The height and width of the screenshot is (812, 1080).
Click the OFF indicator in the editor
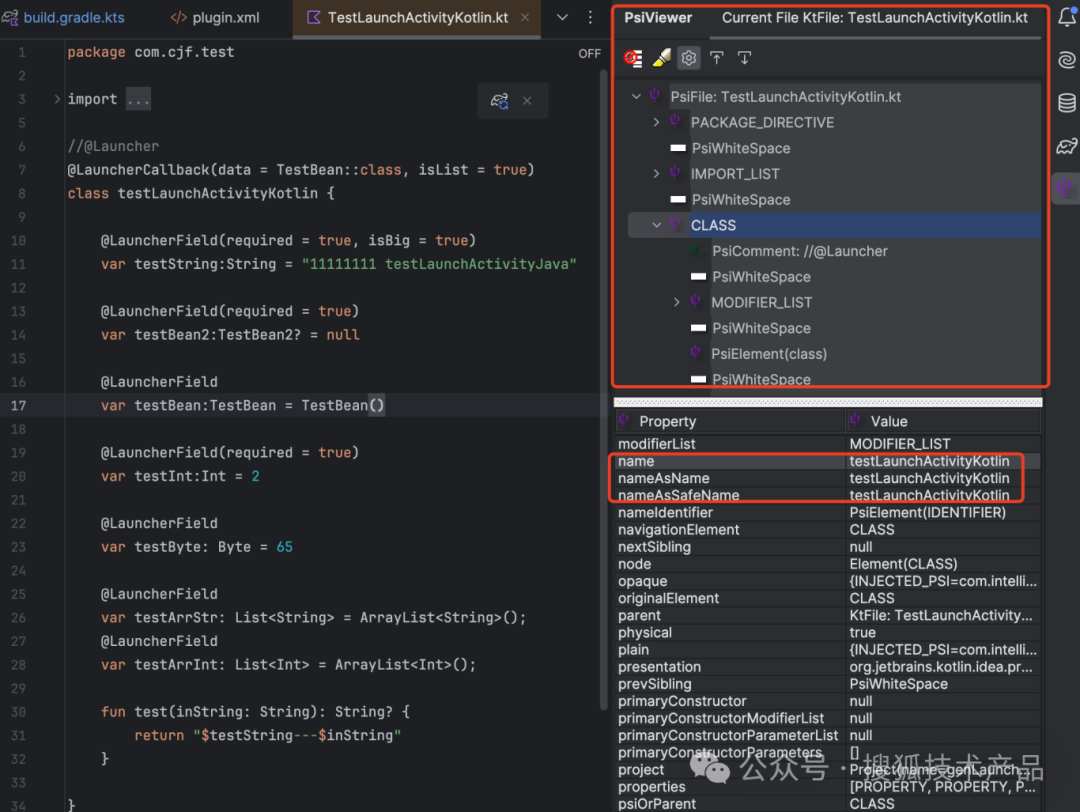click(x=590, y=54)
